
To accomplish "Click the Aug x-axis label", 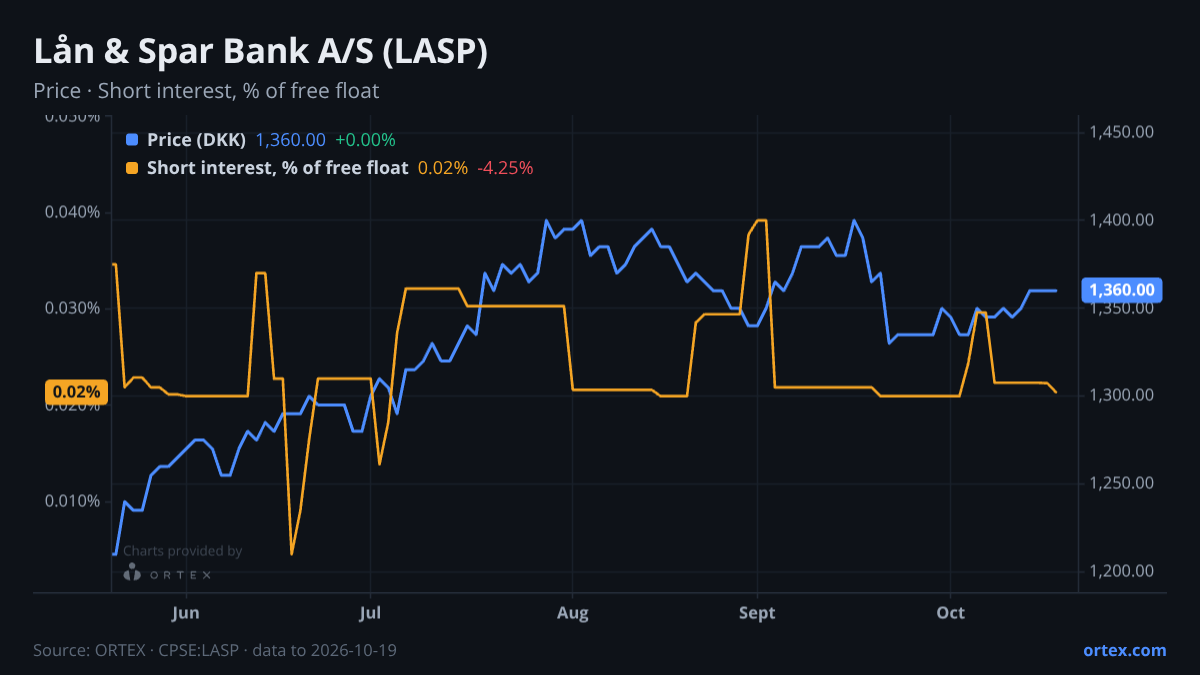I will click(x=572, y=613).
